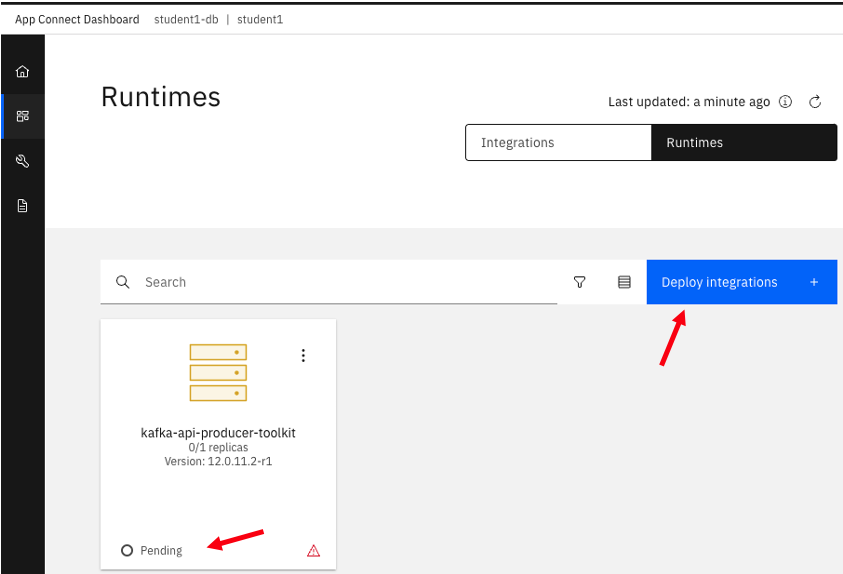Click the document icon in sidebar
The height and width of the screenshot is (574, 843).
(x=22, y=206)
